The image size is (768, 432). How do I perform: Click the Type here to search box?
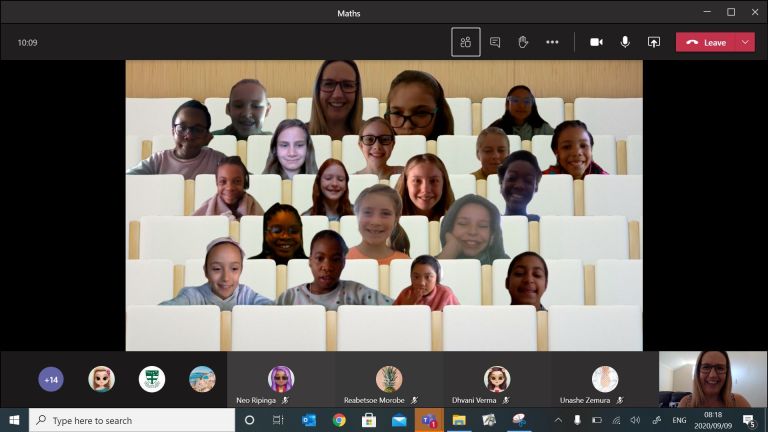(x=132, y=420)
